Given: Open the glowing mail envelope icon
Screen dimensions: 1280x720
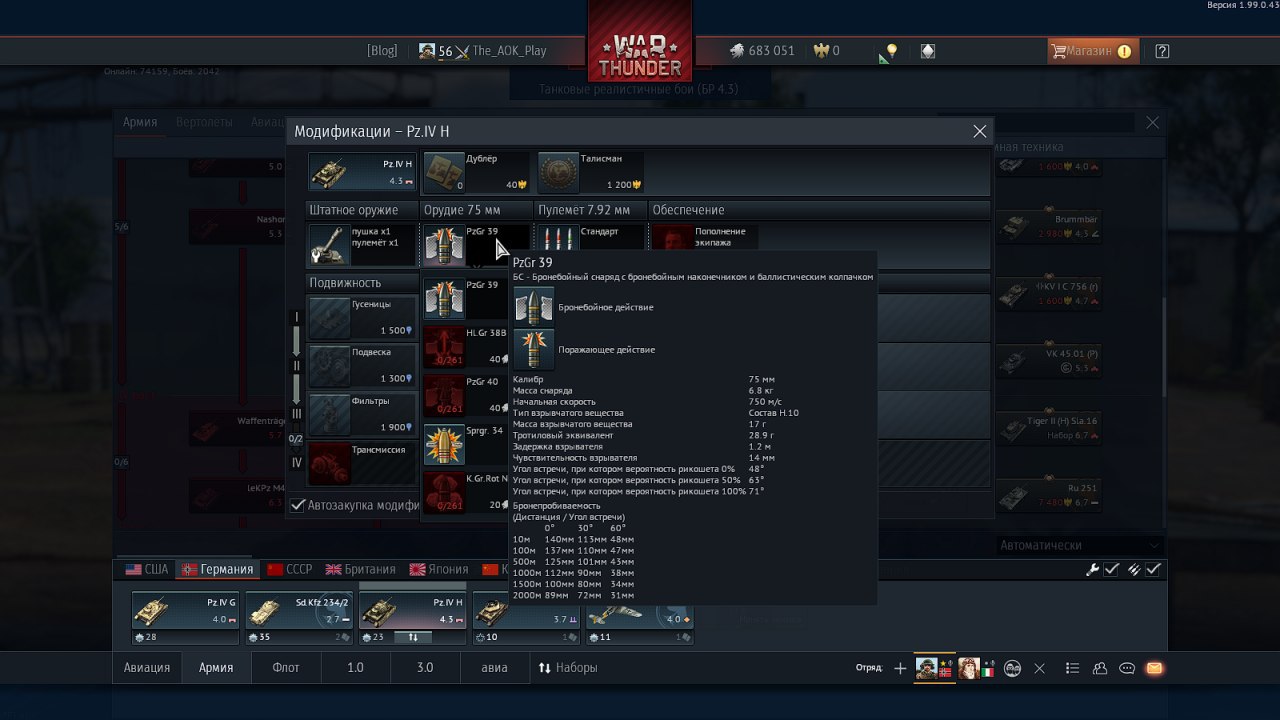Looking at the screenshot, I should click(x=1154, y=668).
